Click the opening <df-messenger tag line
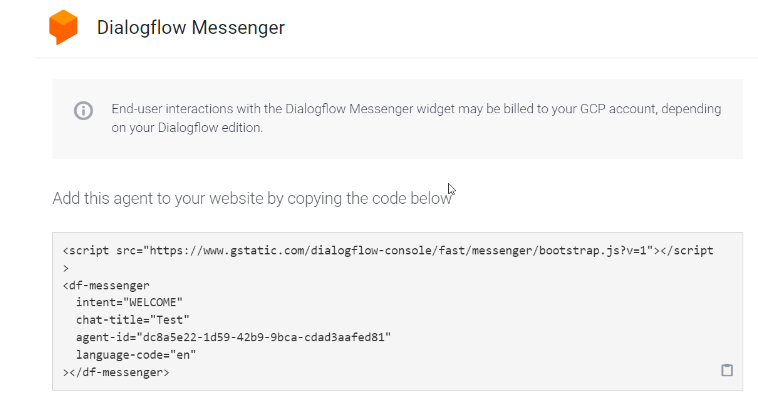The width and height of the screenshot is (758, 403). coord(106,285)
